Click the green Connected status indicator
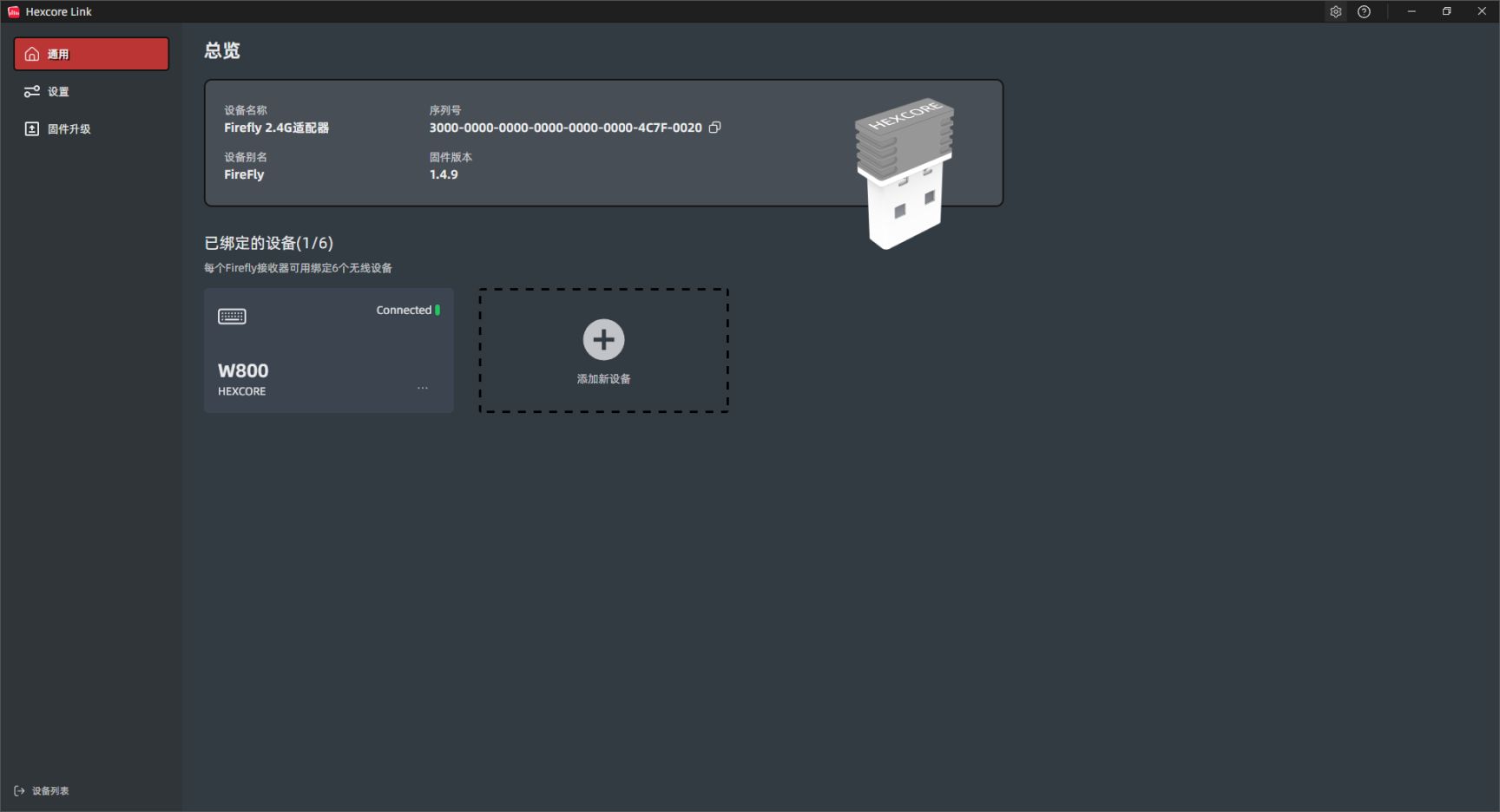Image resolution: width=1500 pixels, height=812 pixels. pos(437,310)
